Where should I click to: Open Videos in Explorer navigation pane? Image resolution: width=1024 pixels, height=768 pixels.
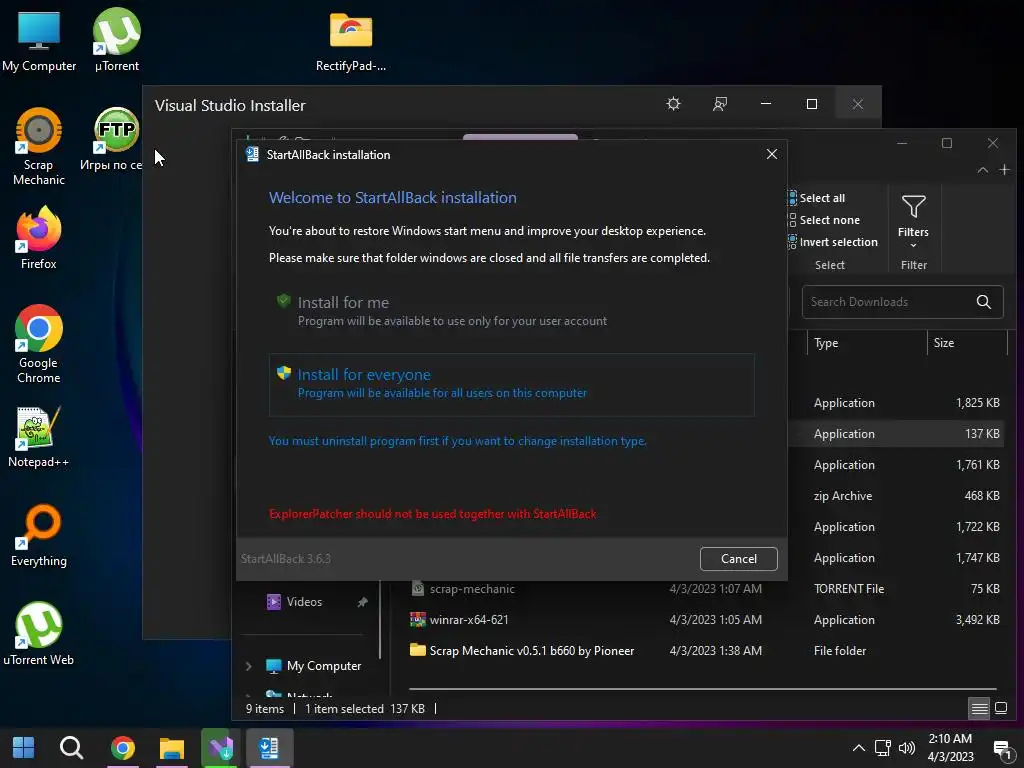tap(295, 601)
